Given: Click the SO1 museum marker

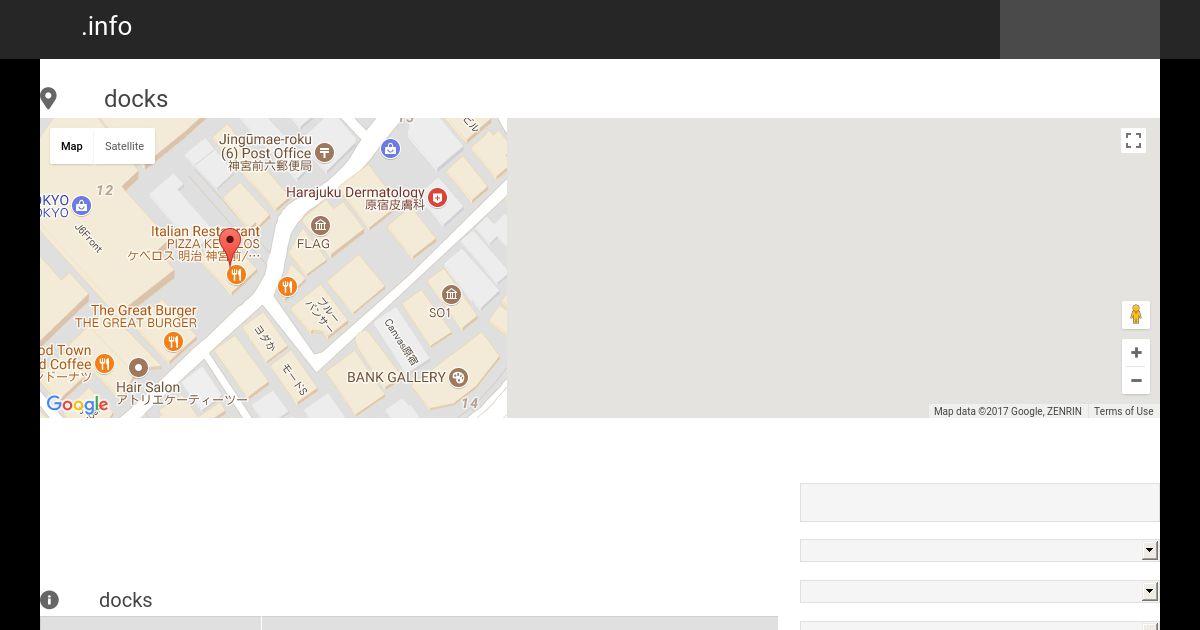Looking at the screenshot, I should [x=451, y=294].
